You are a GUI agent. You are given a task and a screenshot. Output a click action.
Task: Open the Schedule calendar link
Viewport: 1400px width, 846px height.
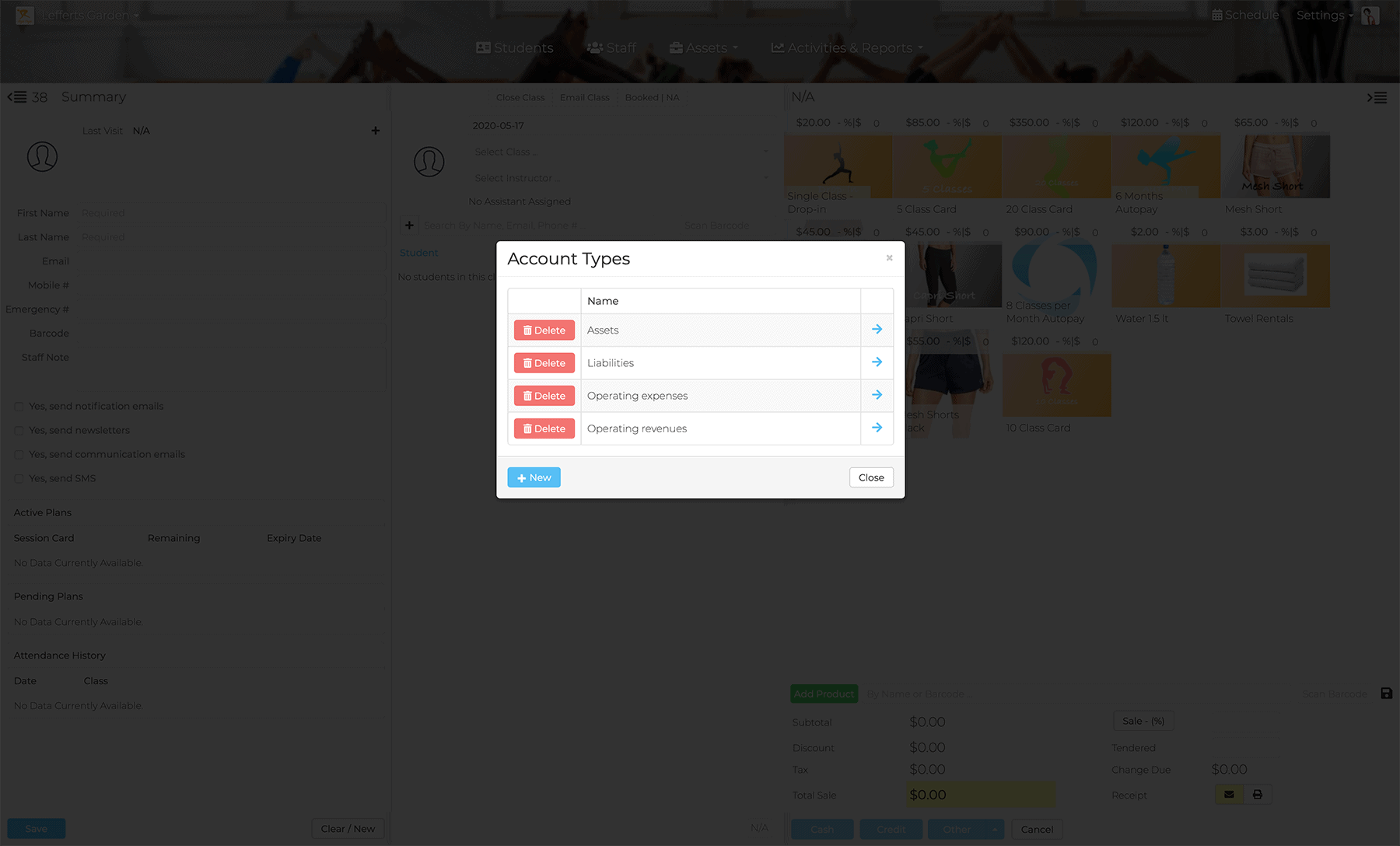[1245, 15]
